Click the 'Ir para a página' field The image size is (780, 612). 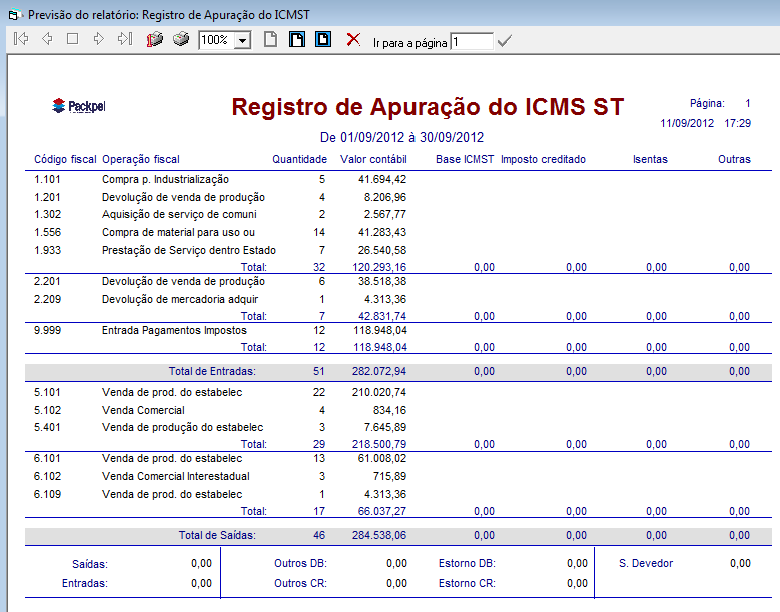point(471,42)
